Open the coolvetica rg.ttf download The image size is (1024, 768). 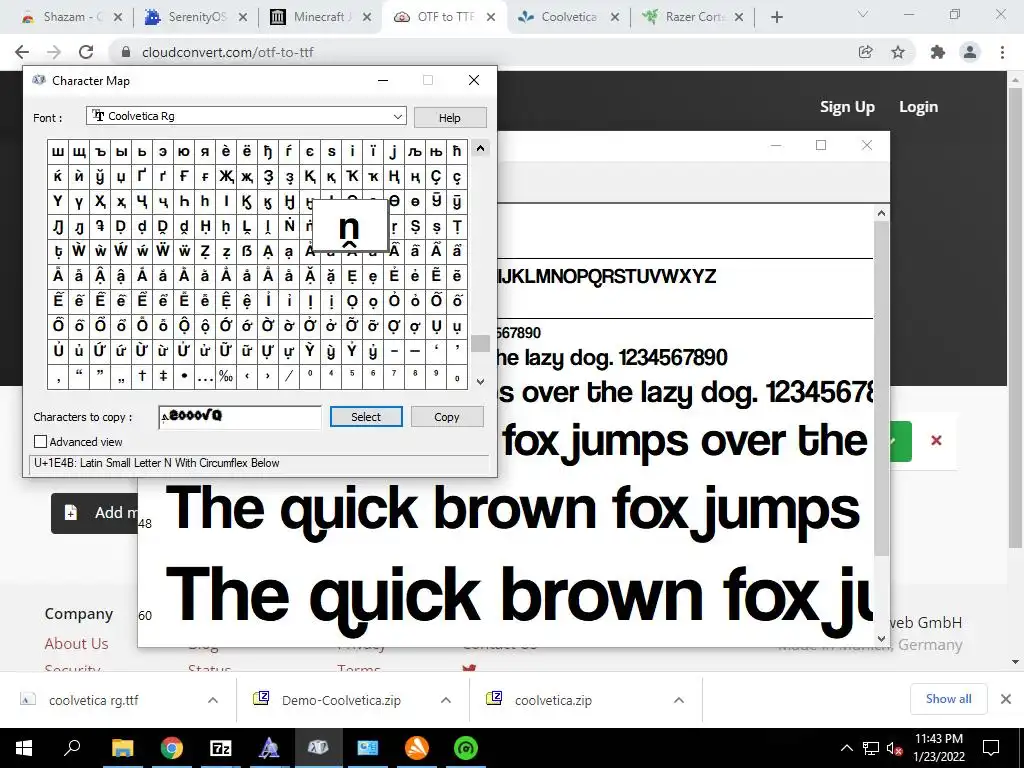[93, 700]
